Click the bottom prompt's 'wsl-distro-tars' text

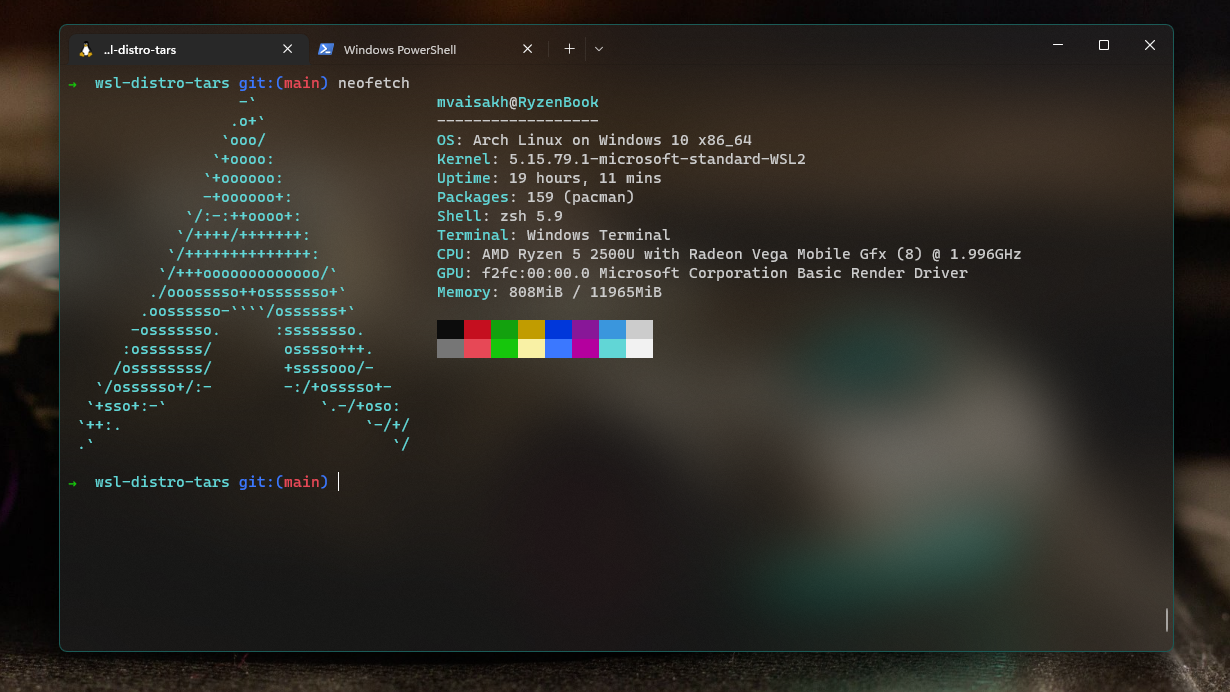tap(162, 482)
